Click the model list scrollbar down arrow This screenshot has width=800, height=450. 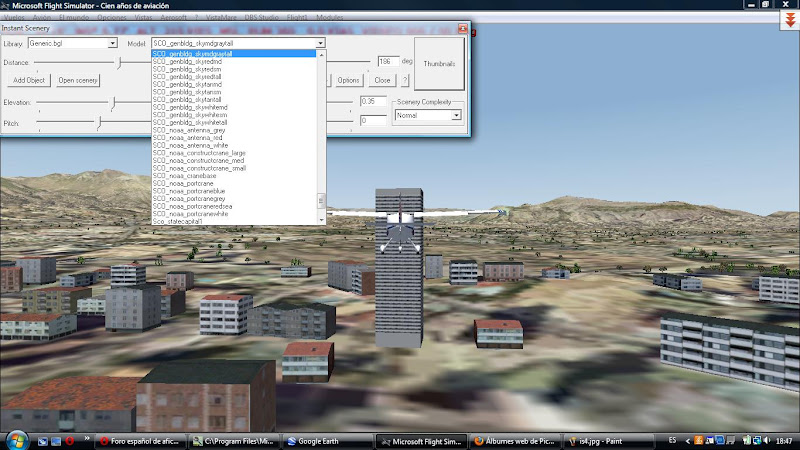point(321,220)
